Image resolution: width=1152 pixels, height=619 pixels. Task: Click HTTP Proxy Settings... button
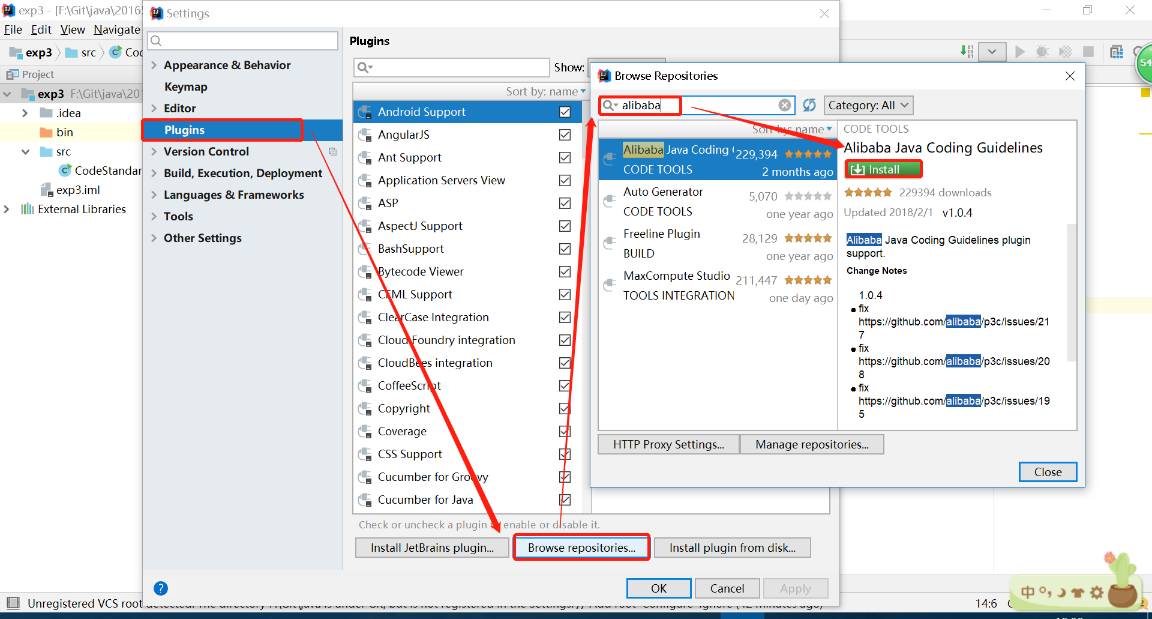[668, 444]
